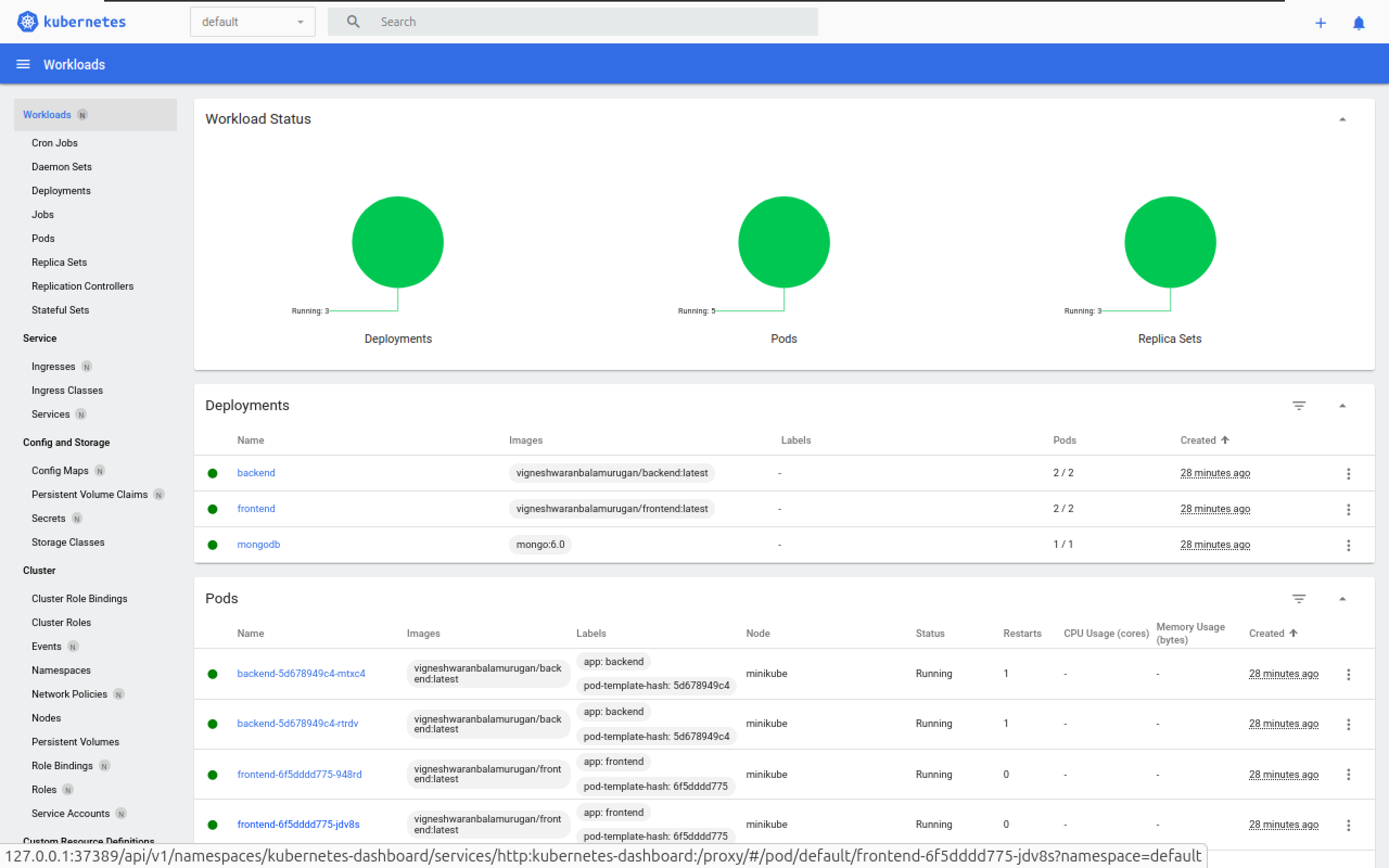1389x868 pixels.
Task: Open Nodes in the sidebar
Action: [46, 718]
